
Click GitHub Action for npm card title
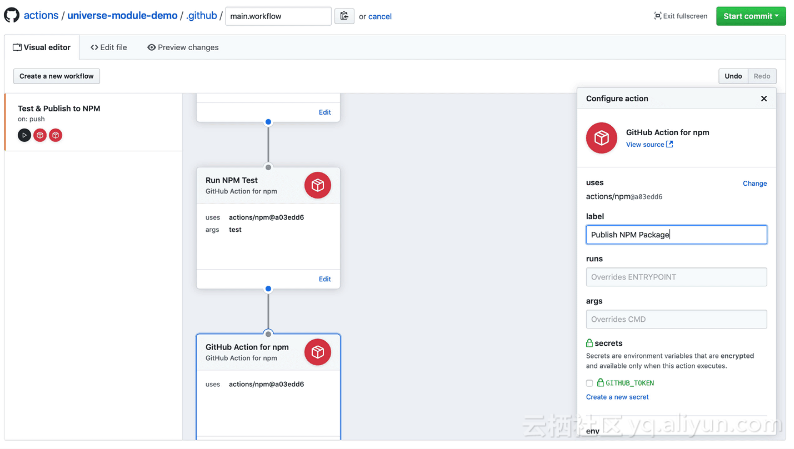pyautogui.click(x=247, y=347)
